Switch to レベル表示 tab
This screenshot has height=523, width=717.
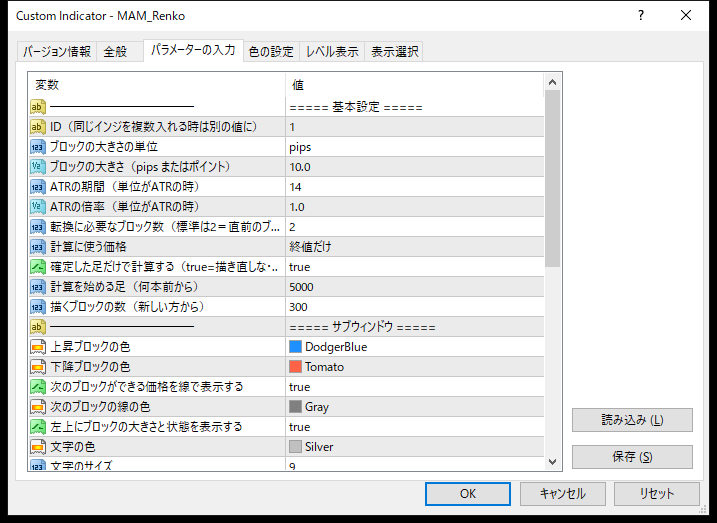(332, 52)
